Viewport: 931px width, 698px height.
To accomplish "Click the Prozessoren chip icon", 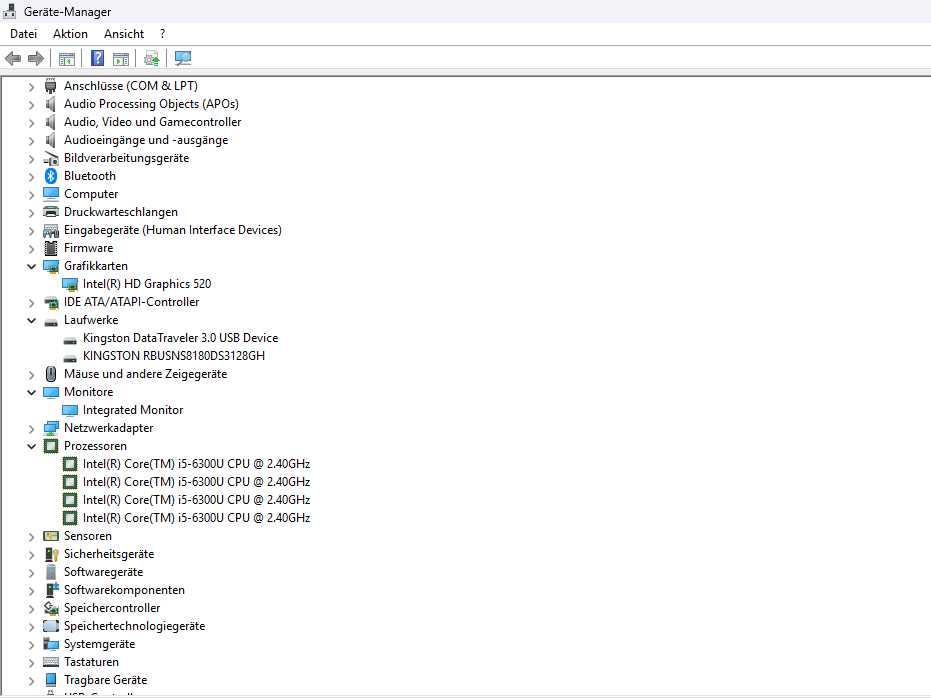I will point(51,446).
